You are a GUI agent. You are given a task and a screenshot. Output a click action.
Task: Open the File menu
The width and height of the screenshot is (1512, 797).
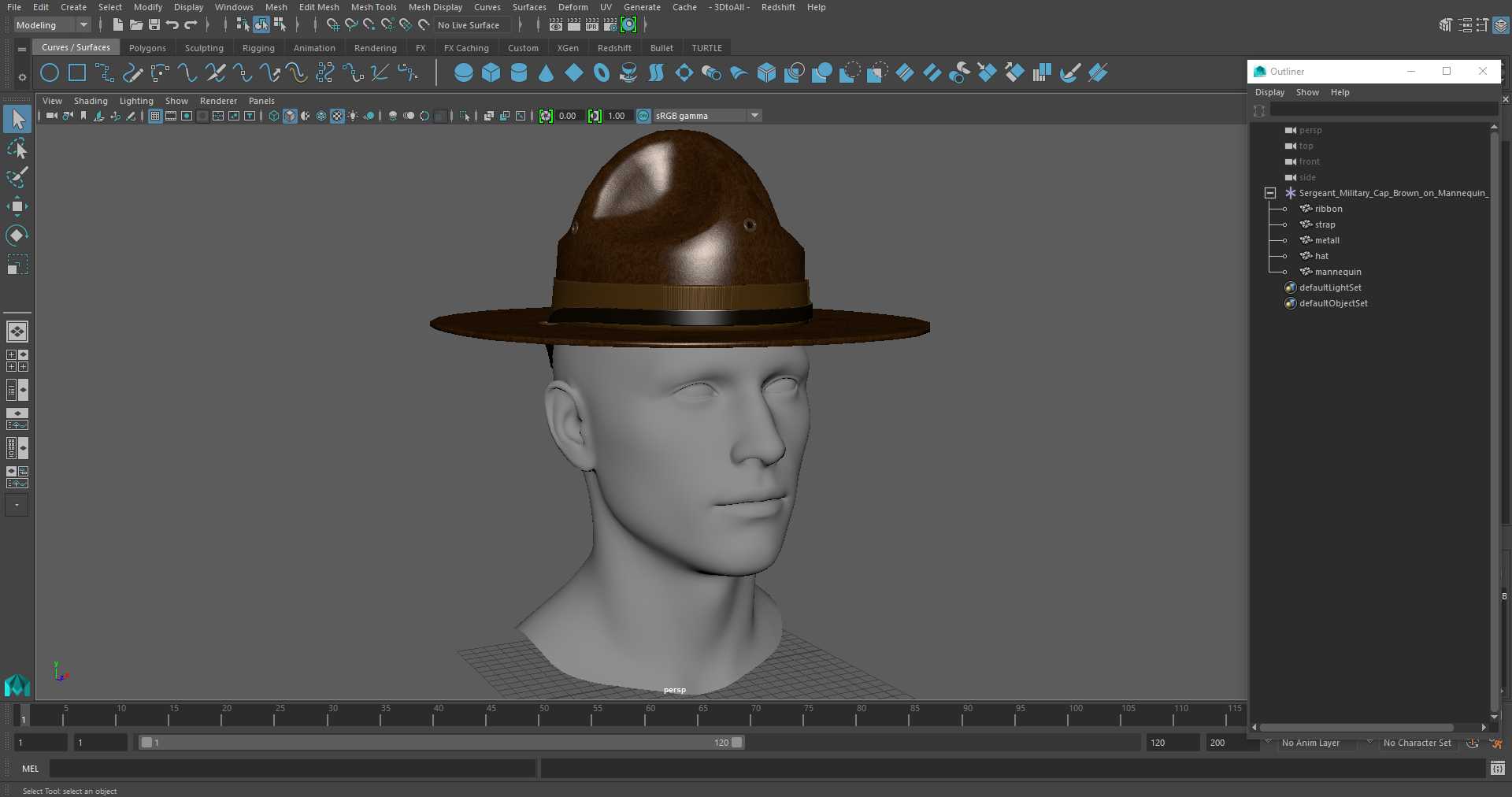click(x=14, y=7)
